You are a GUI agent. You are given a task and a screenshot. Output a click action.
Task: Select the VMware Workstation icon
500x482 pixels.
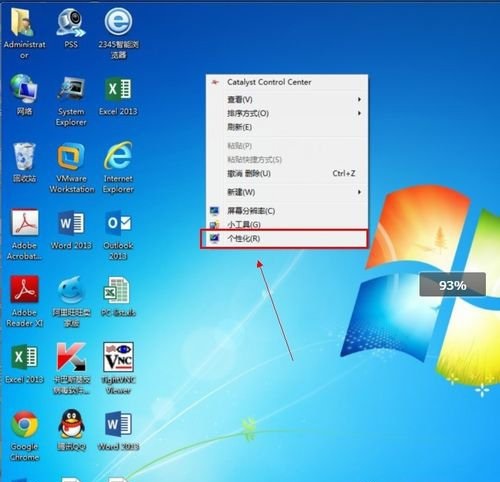(x=71, y=157)
